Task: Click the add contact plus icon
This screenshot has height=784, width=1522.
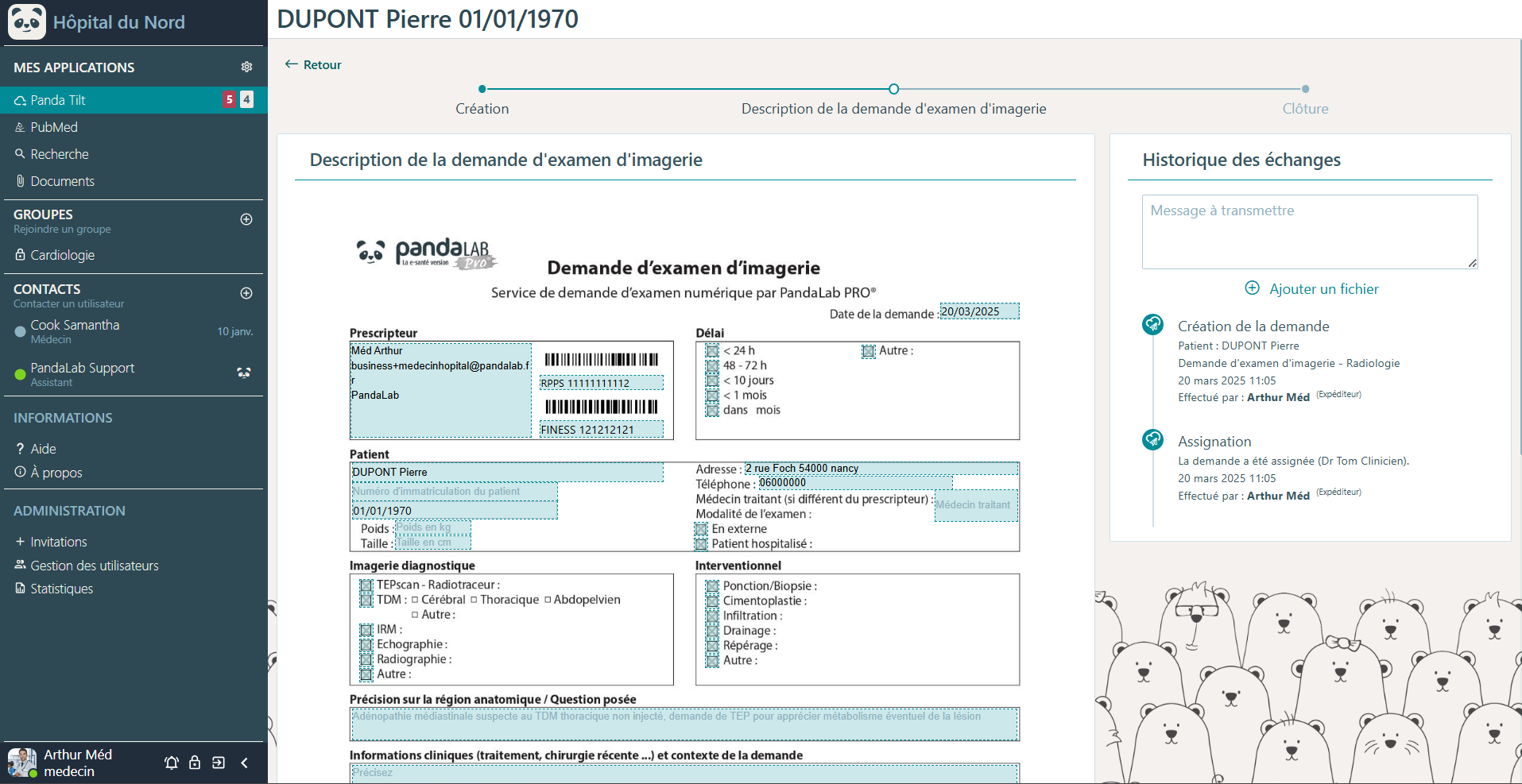Action: (246, 293)
